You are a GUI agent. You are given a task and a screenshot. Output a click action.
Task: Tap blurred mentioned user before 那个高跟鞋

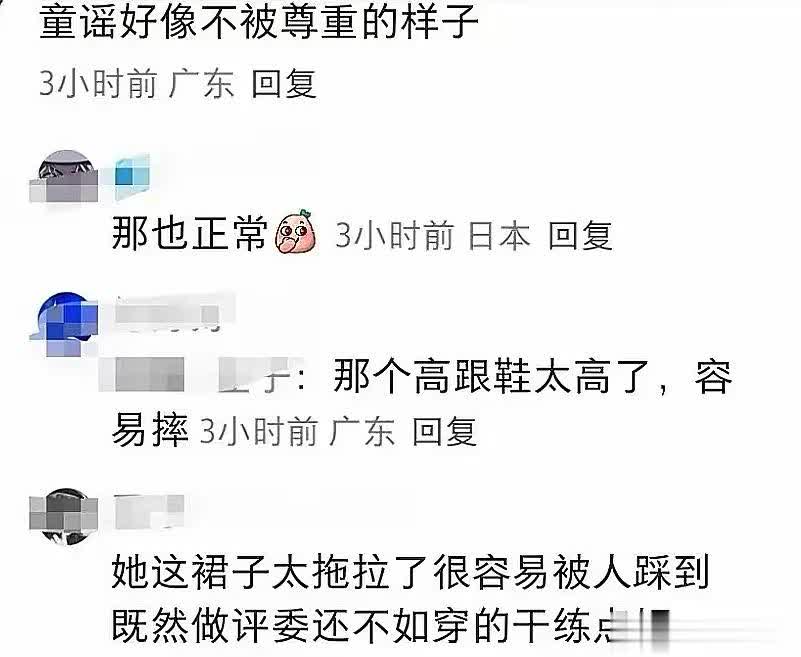[x=202, y=376]
